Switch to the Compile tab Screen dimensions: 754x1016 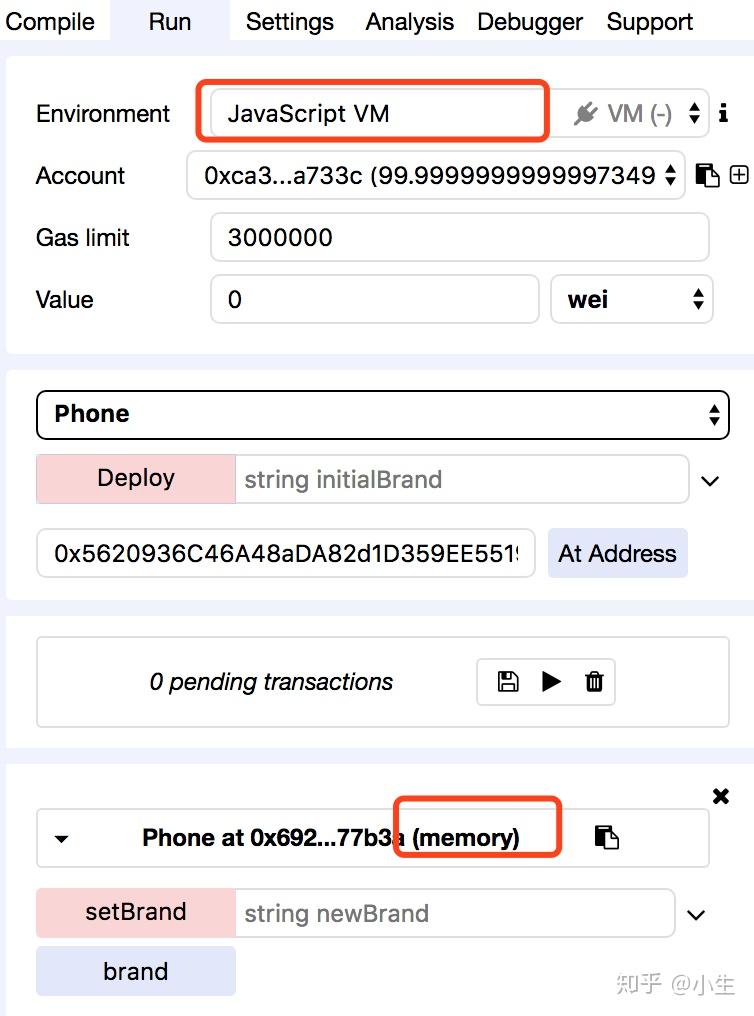[x=50, y=21]
